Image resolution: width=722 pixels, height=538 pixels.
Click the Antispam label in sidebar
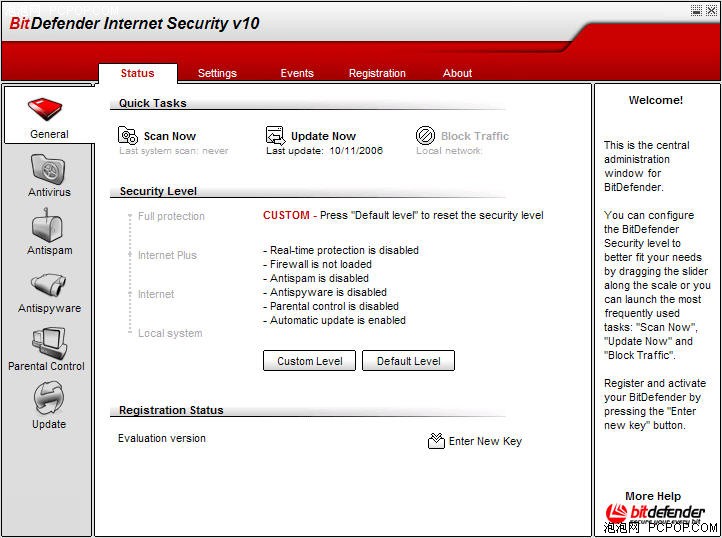tap(49, 250)
